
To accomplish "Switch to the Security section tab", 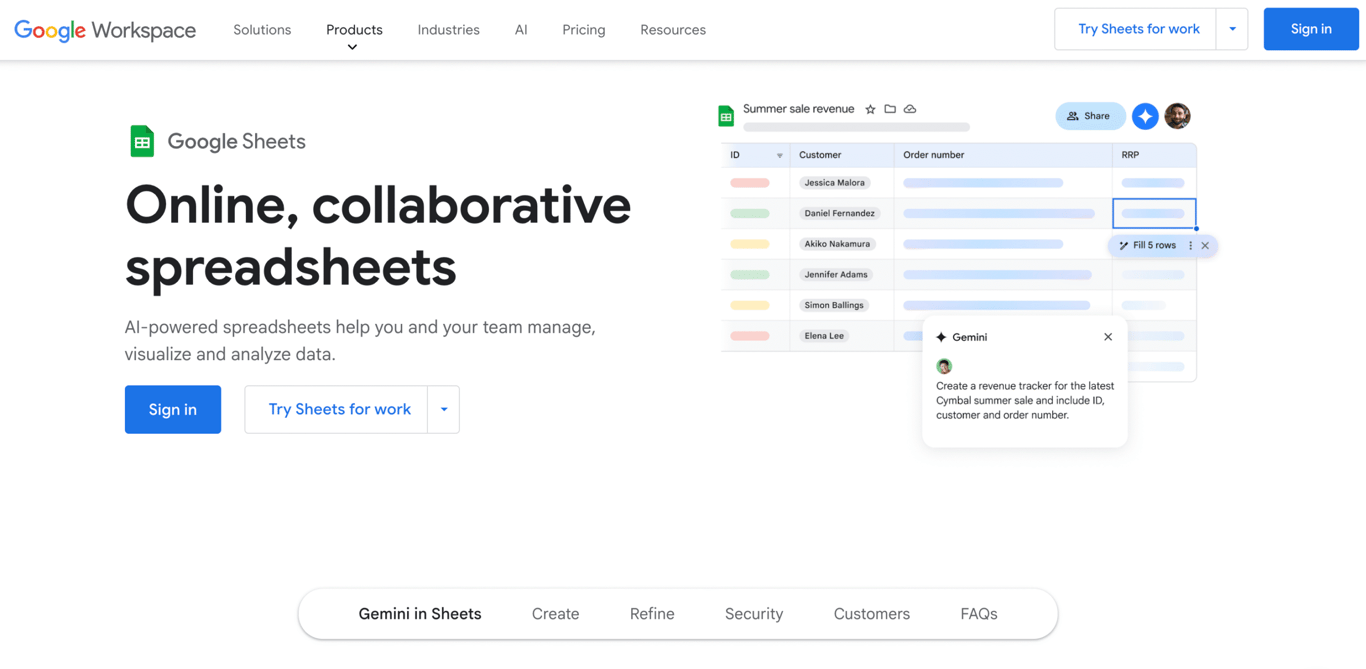I will coord(753,613).
